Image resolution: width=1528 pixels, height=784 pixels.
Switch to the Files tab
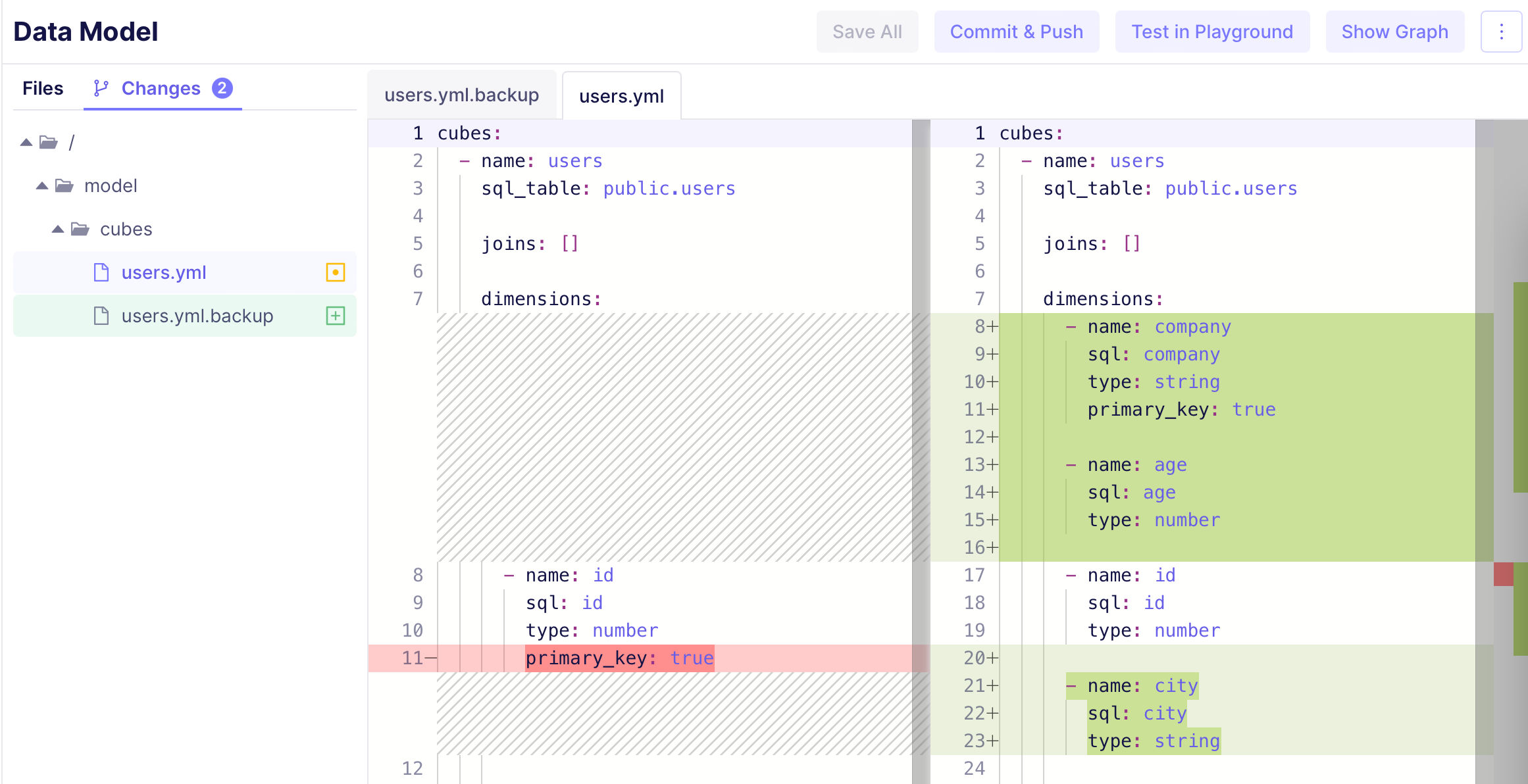[43, 88]
